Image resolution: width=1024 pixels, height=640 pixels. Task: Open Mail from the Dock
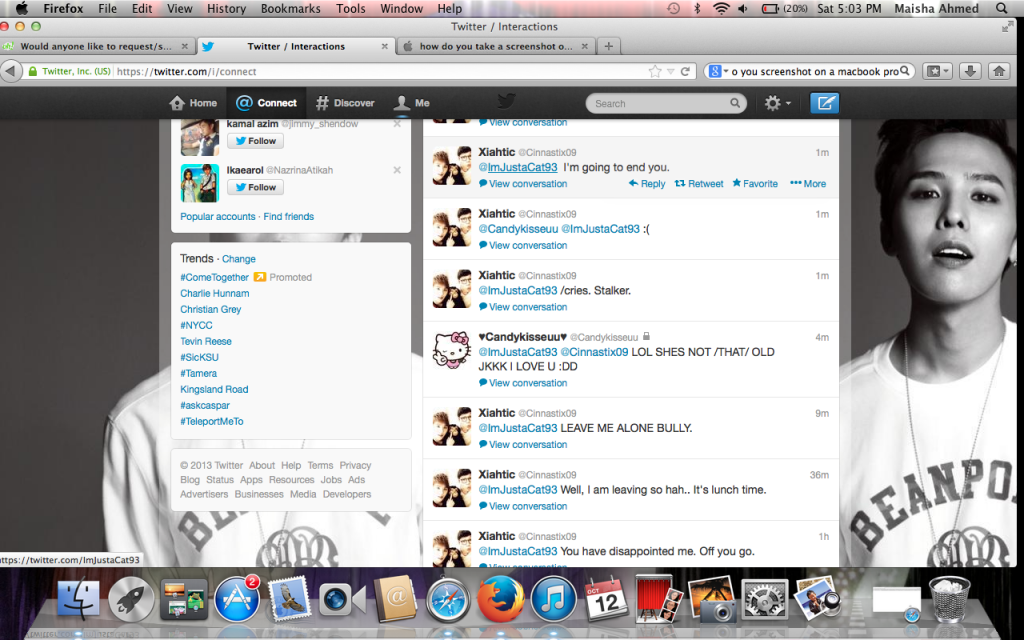click(290, 600)
